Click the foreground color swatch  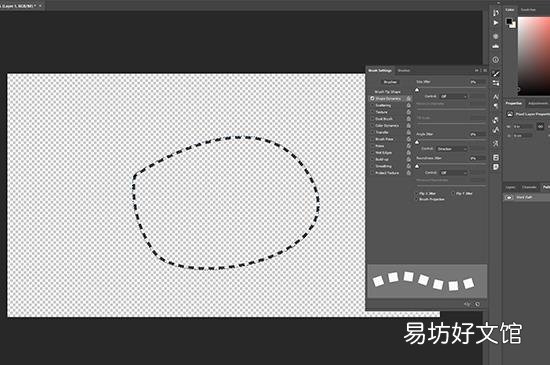pos(509,22)
